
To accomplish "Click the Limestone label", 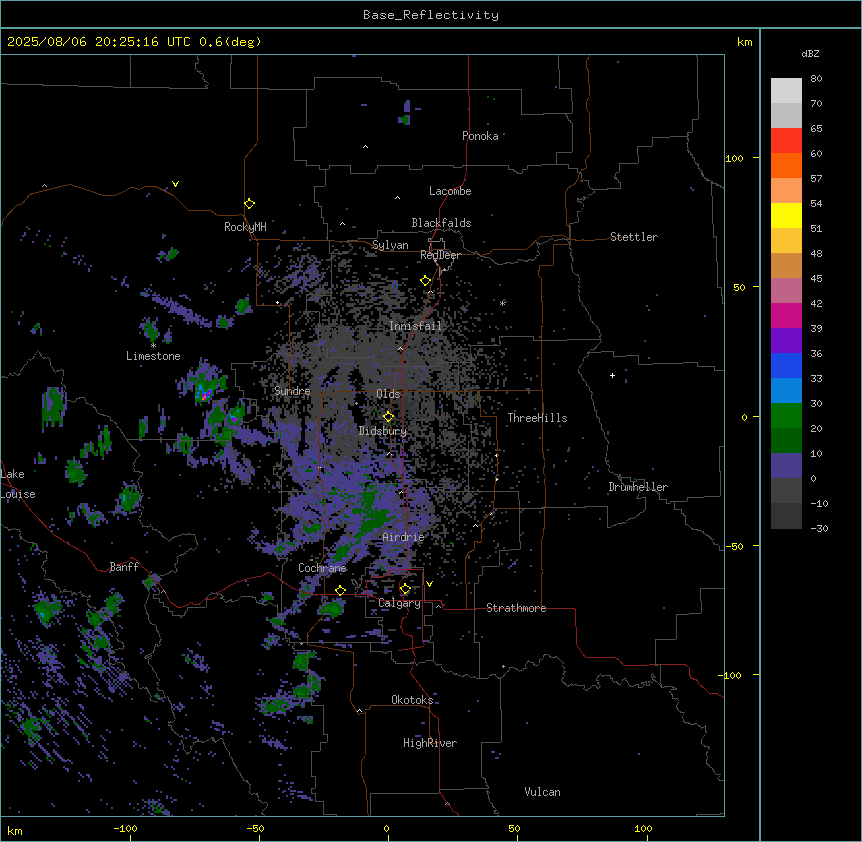I will pos(153,356).
